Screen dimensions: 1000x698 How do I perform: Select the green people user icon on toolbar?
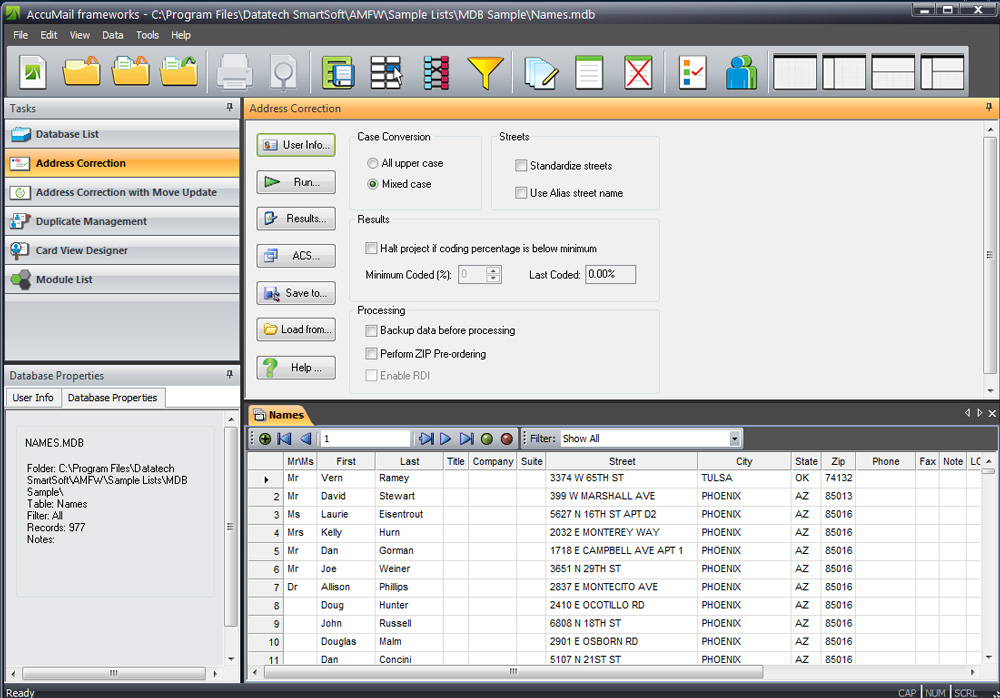(741, 72)
